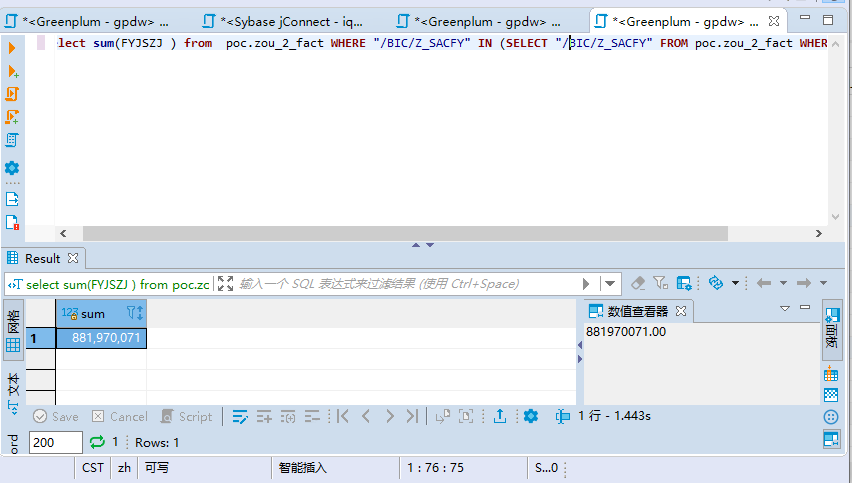Run script with separate tabs icon

tap(12, 117)
